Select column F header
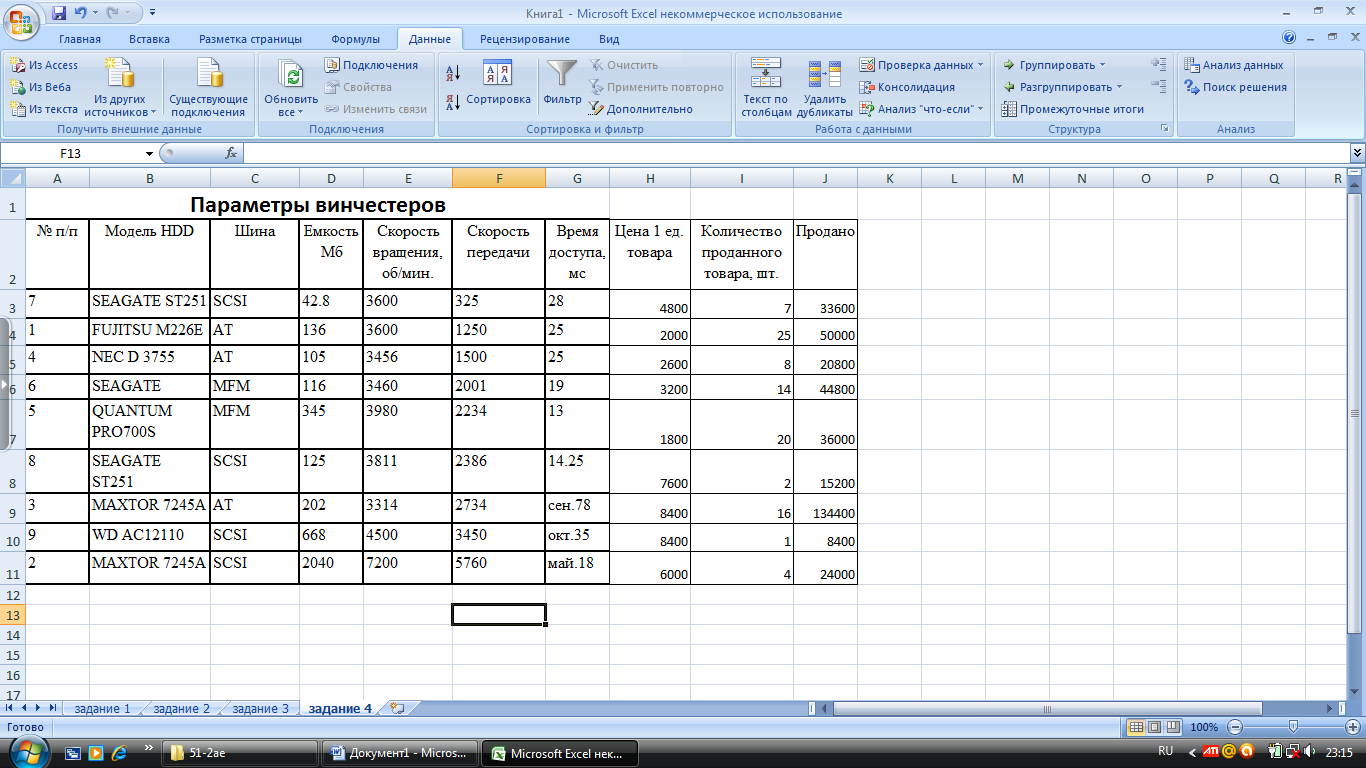 pyautogui.click(x=499, y=178)
